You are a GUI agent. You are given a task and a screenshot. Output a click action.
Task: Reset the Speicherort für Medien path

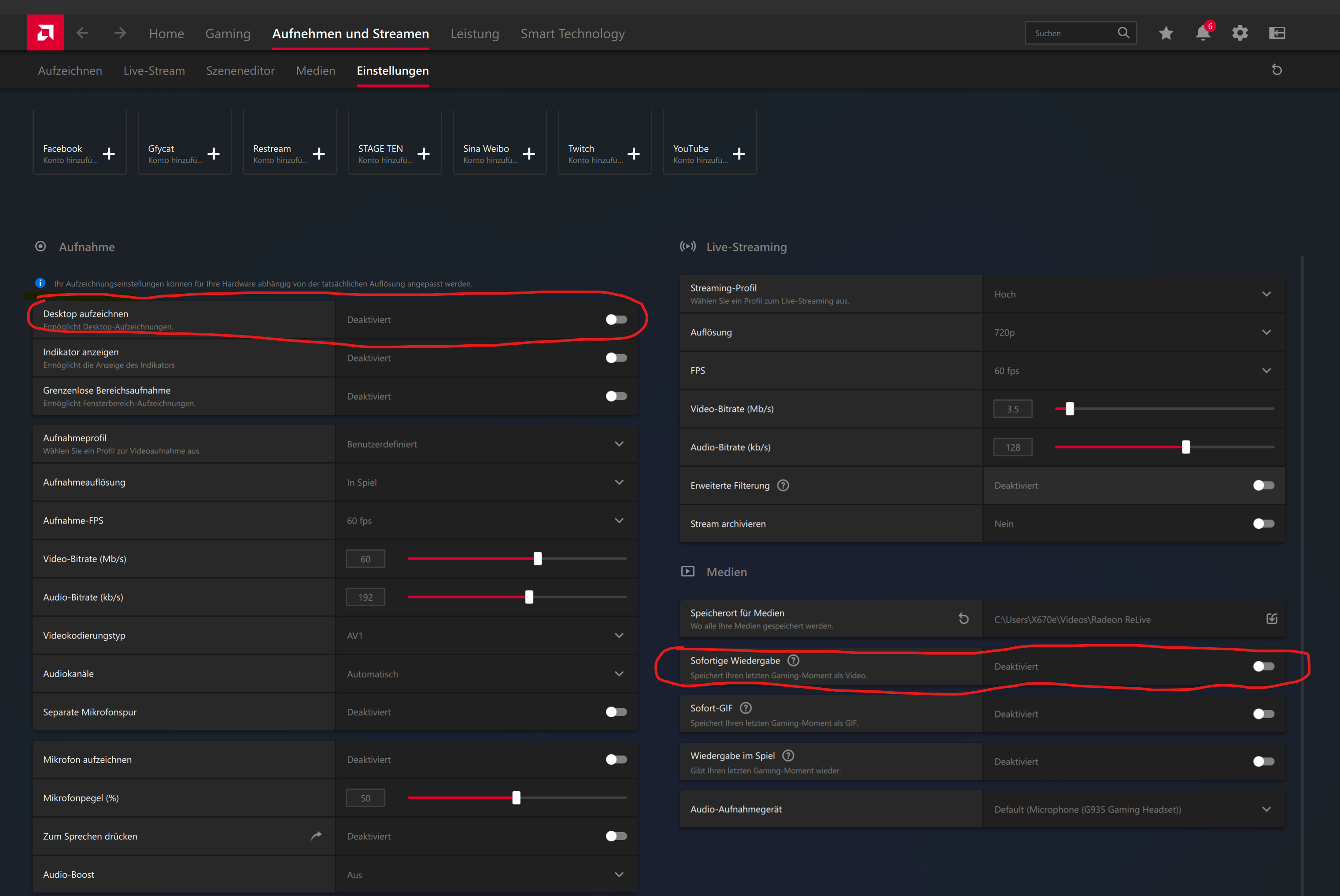click(x=963, y=619)
